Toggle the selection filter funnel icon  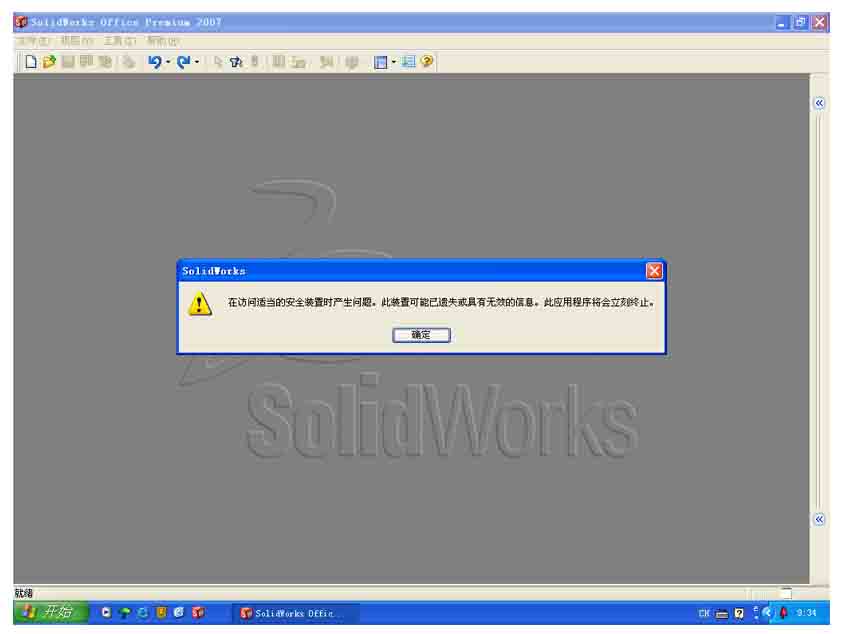(x=236, y=62)
